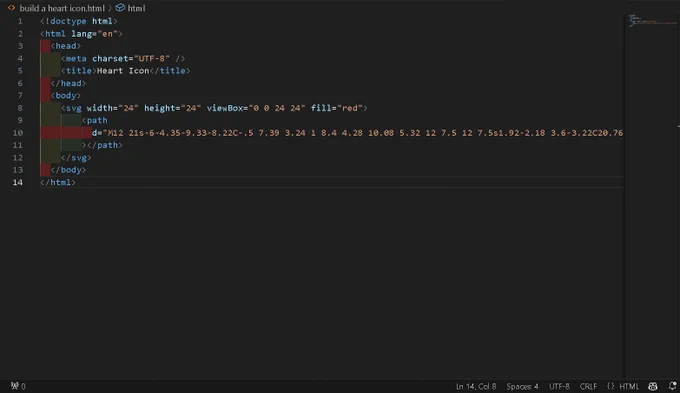680x393 pixels.
Task: Click the ports forwarding icon in status bar
Action: pos(17,386)
